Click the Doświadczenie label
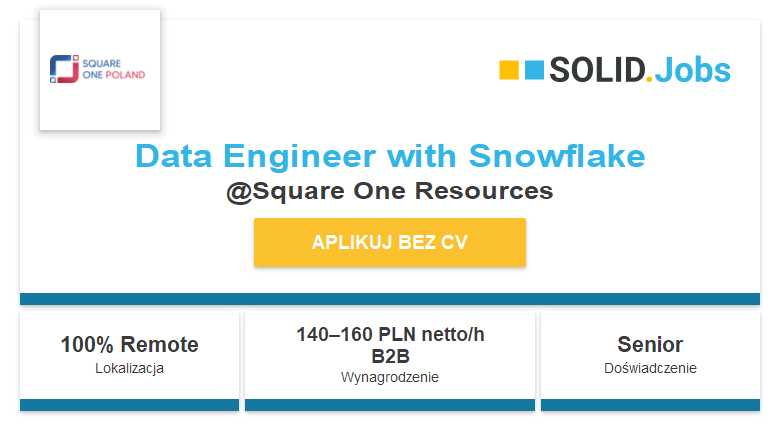780x431 pixels. [x=650, y=368]
